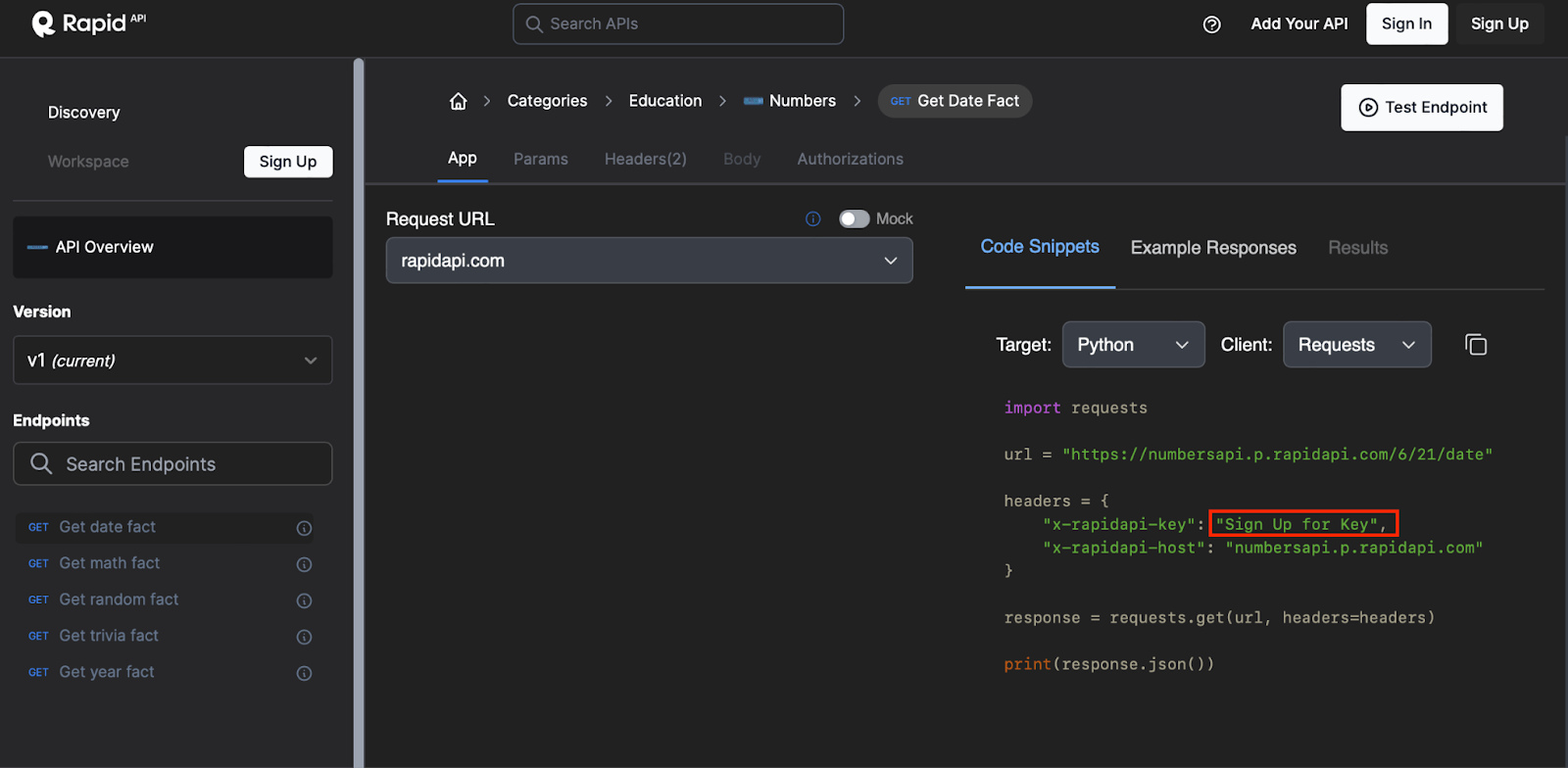Click Sign In in the header
This screenshot has width=1568, height=768.
click(1406, 24)
